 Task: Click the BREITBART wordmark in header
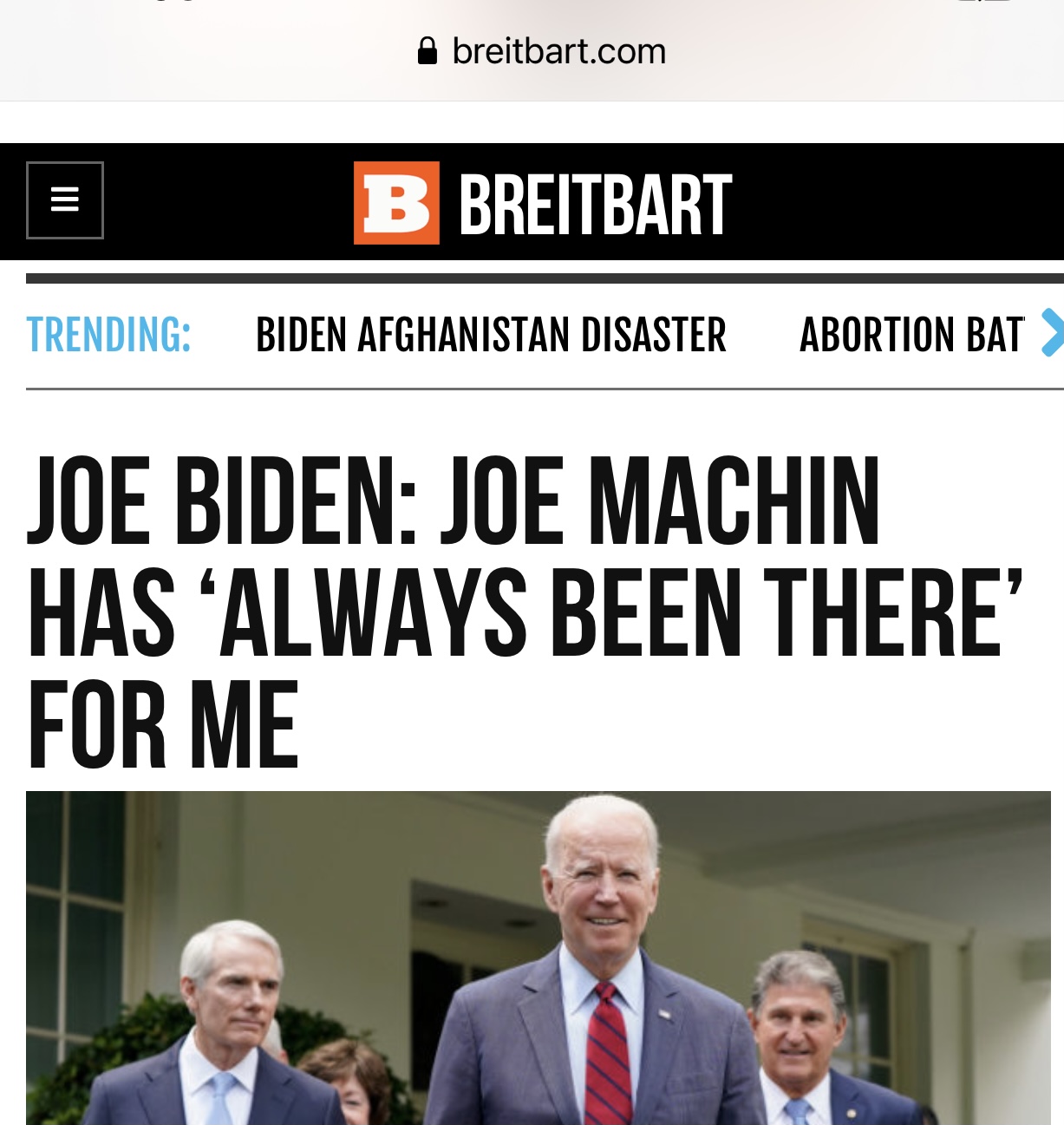(595, 204)
